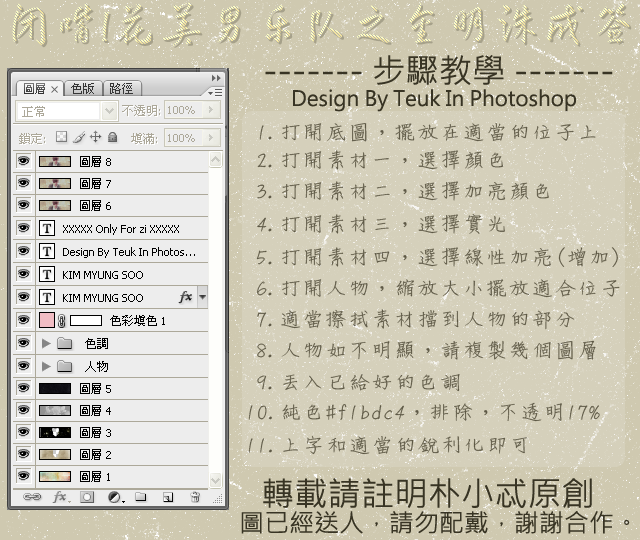Open the layer style fx button
Image resolution: width=640 pixels, height=540 pixels.
59,496
